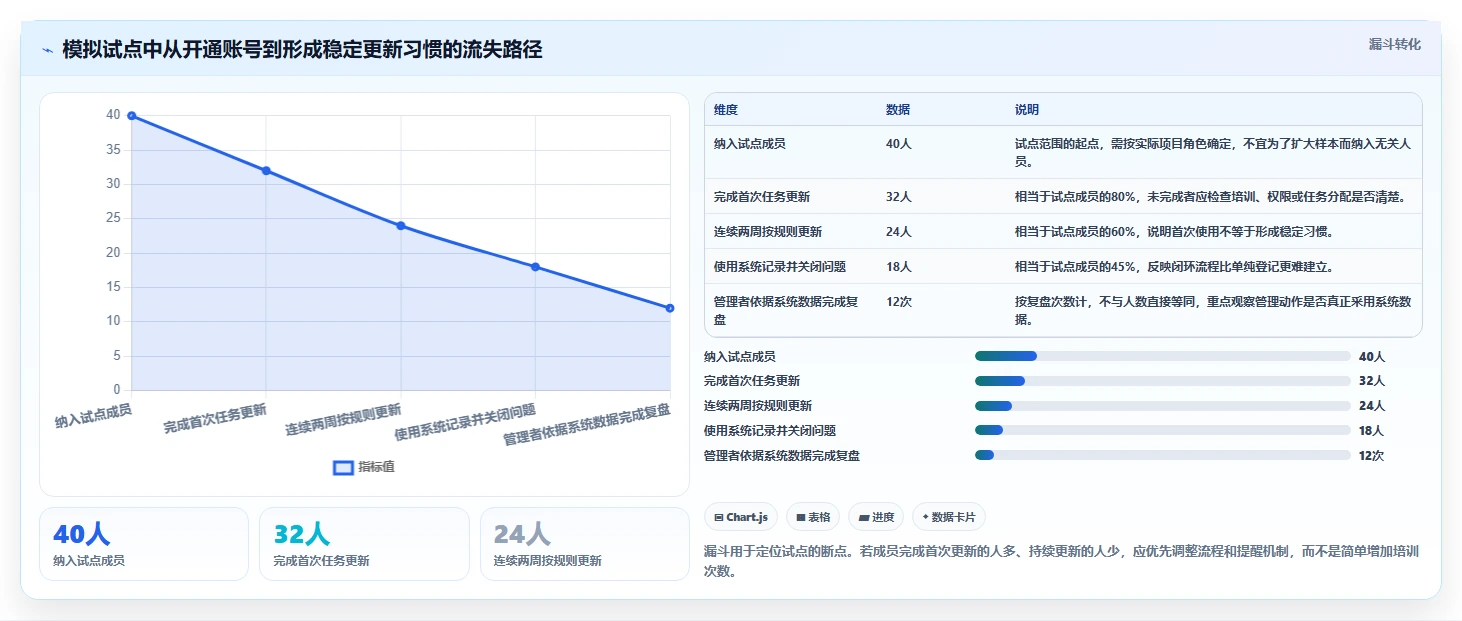Click the 使用系统记录并关闭问题 progress bar
The width and height of the screenshot is (1462, 621).
[x=1162, y=431]
